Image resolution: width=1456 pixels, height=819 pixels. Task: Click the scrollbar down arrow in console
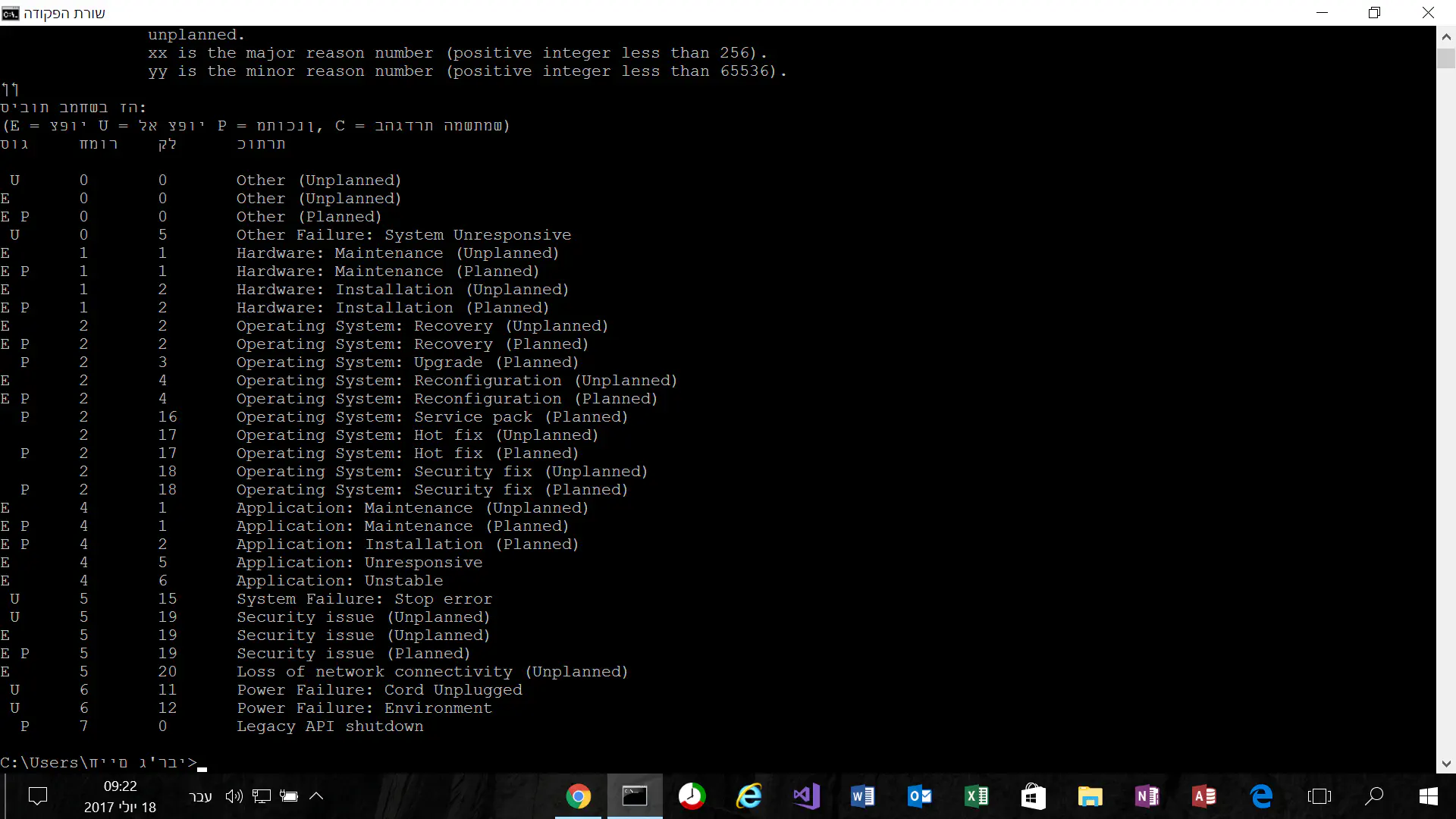pyautogui.click(x=1445, y=764)
